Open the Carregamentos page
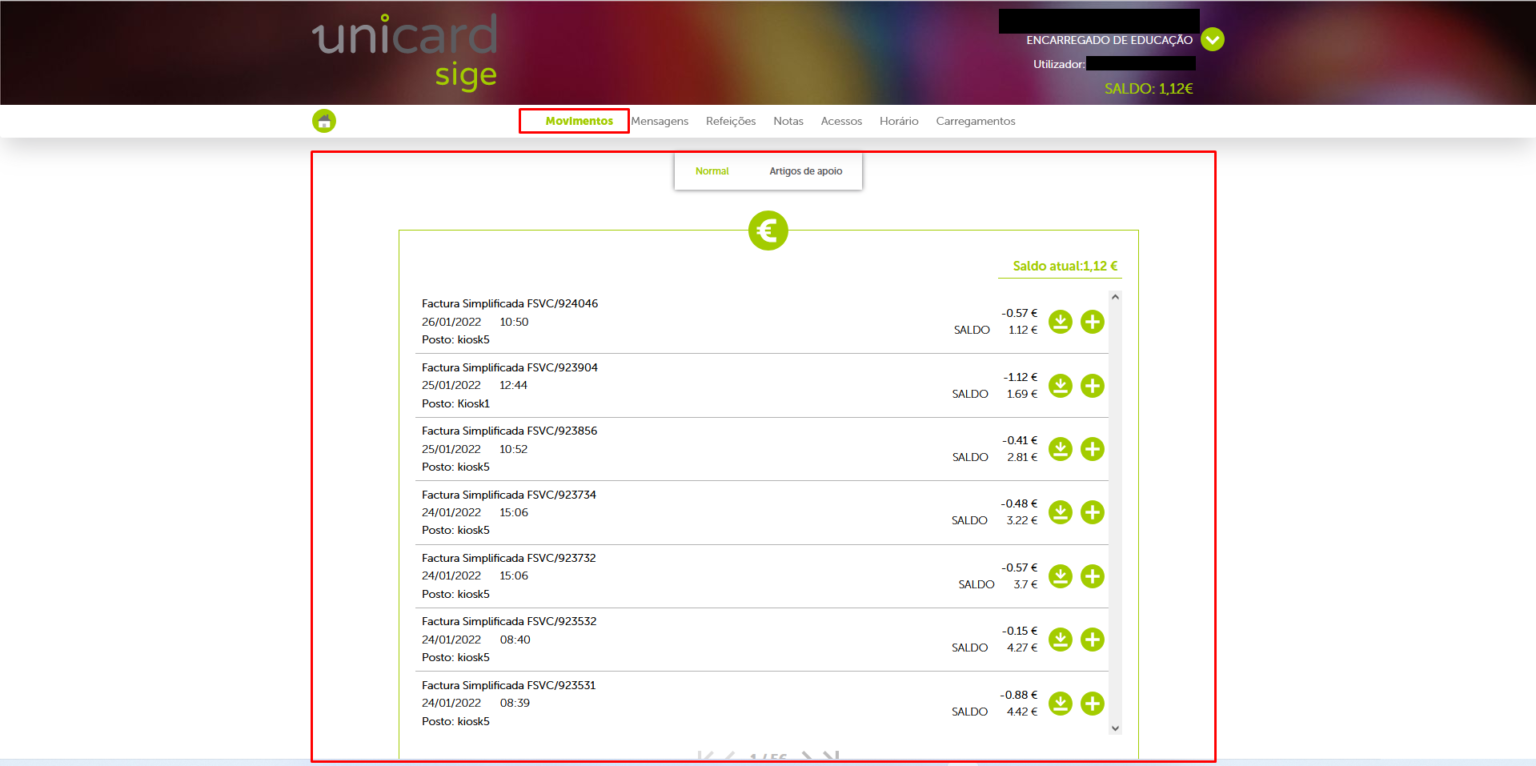The height and width of the screenshot is (766, 1536). 975,121
